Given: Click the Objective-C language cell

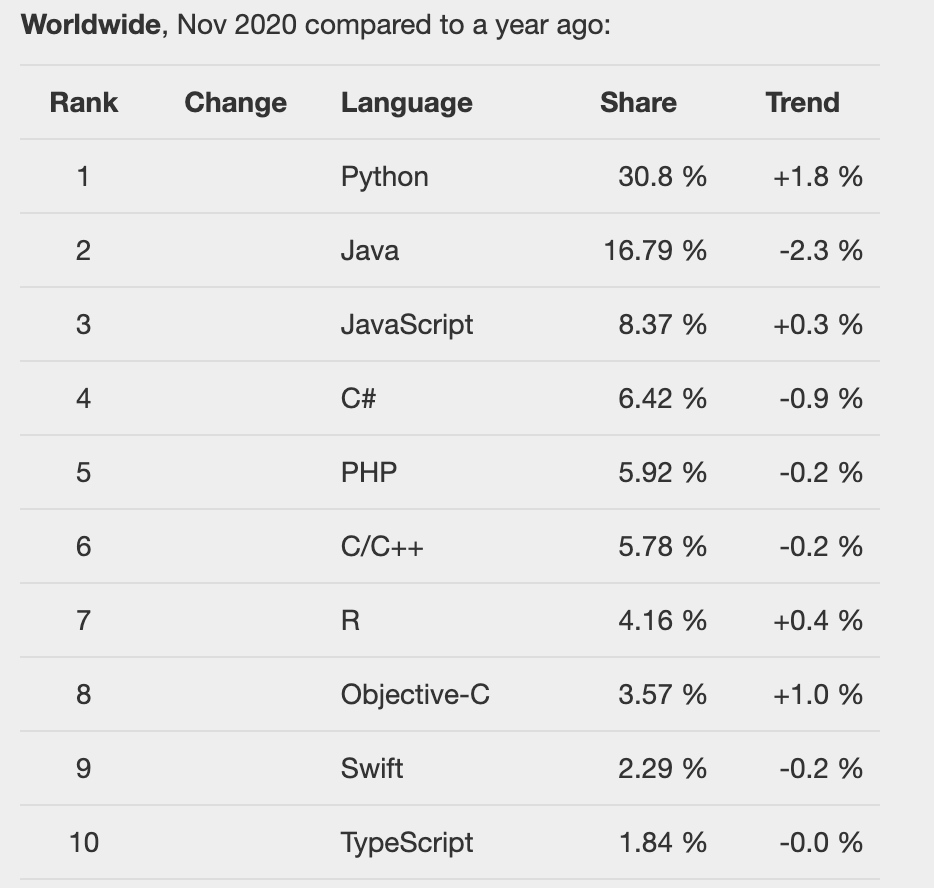Looking at the screenshot, I should pyautogui.click(x=415, y=694).
